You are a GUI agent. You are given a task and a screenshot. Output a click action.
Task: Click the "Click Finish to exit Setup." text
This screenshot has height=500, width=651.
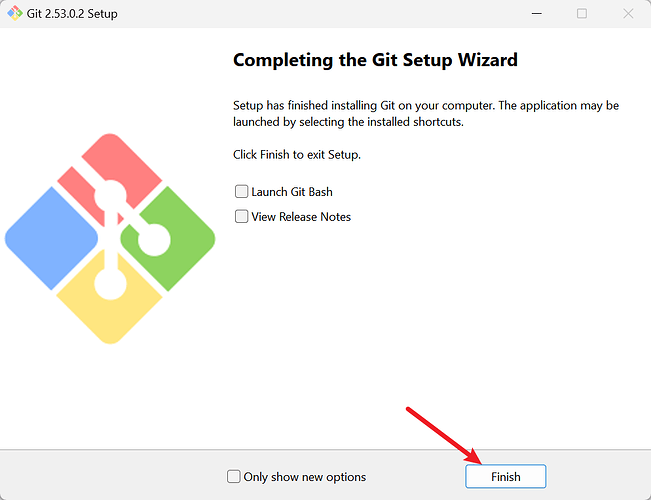tap(296, 155)
